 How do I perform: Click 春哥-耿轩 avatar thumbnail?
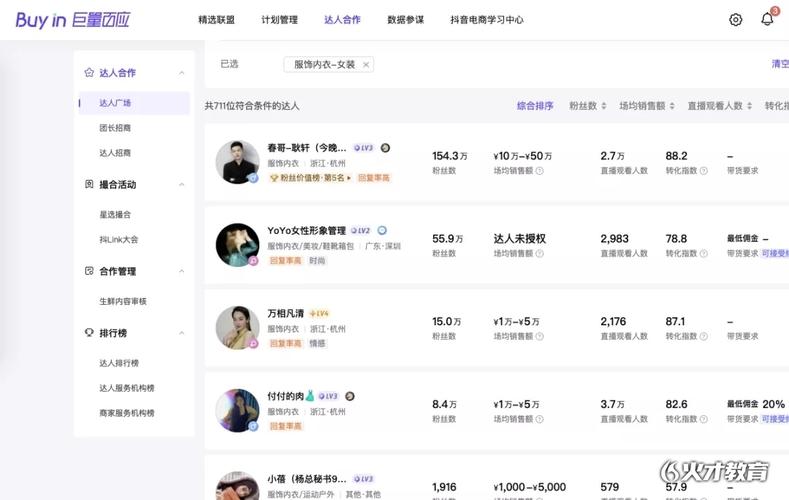[x=238, y=162]
